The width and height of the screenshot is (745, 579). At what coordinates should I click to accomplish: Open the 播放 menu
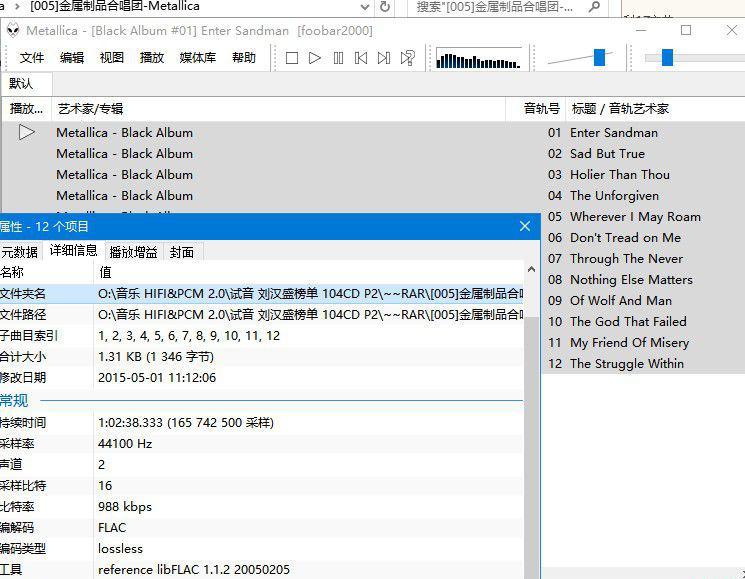point(152,57)
